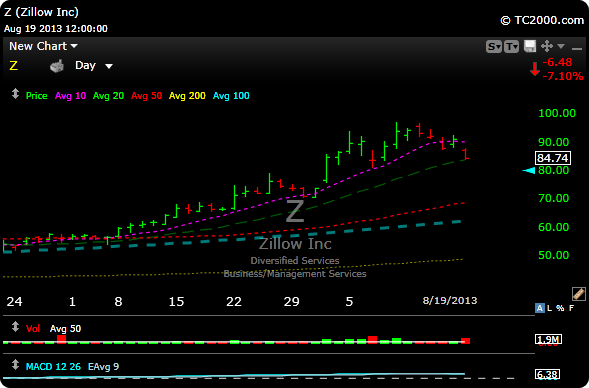The width and height of the screenshot is (589, 388).
Task: Toggle the F scale option
Action: click(x=571, y=308)
